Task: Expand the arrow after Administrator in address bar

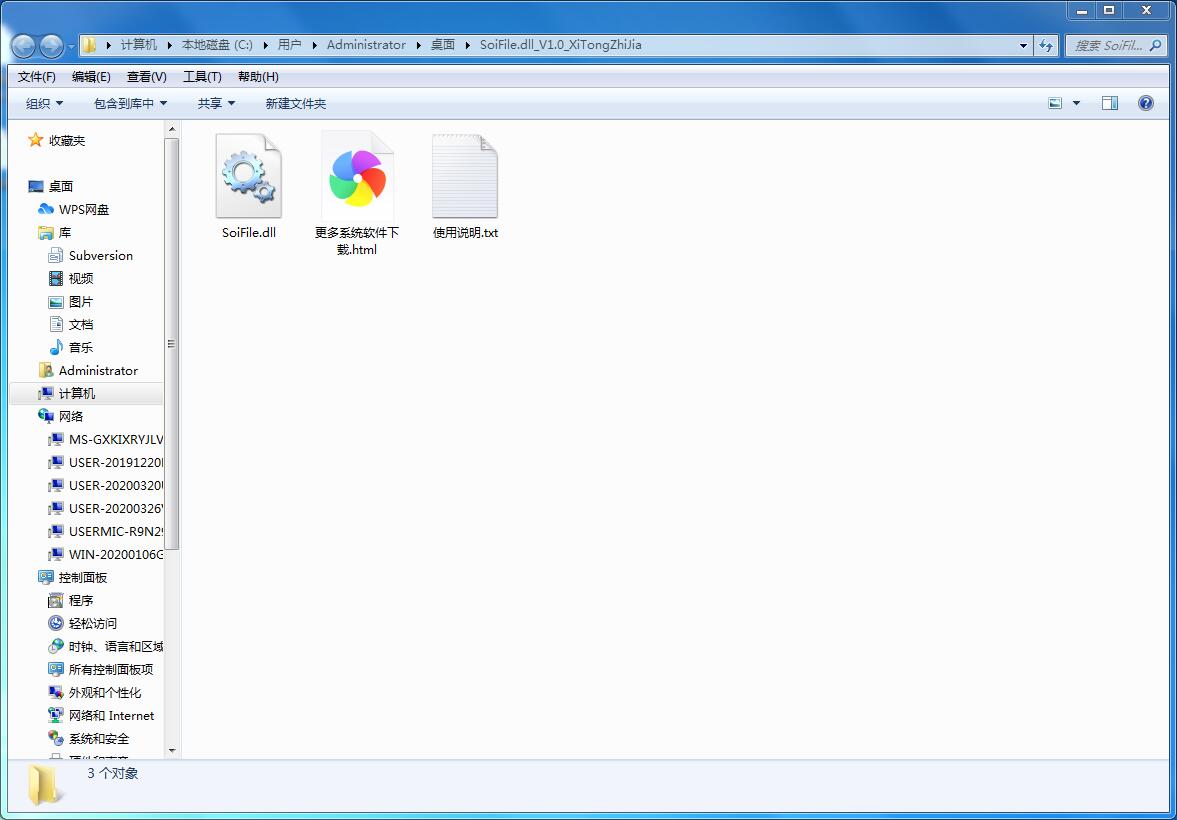Action: [x=418, y=45]
